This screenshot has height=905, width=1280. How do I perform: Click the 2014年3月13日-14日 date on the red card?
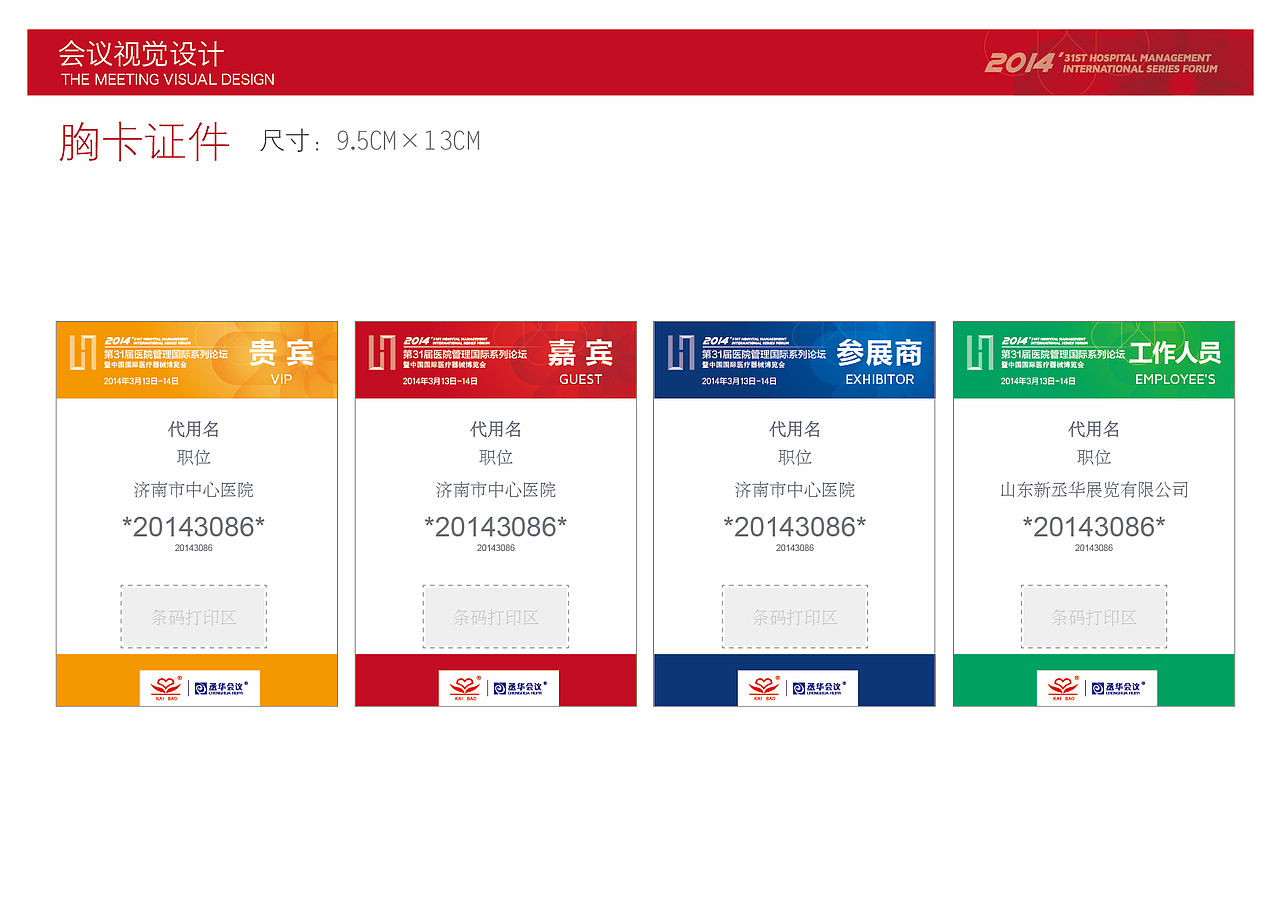[x=440, y=381]
